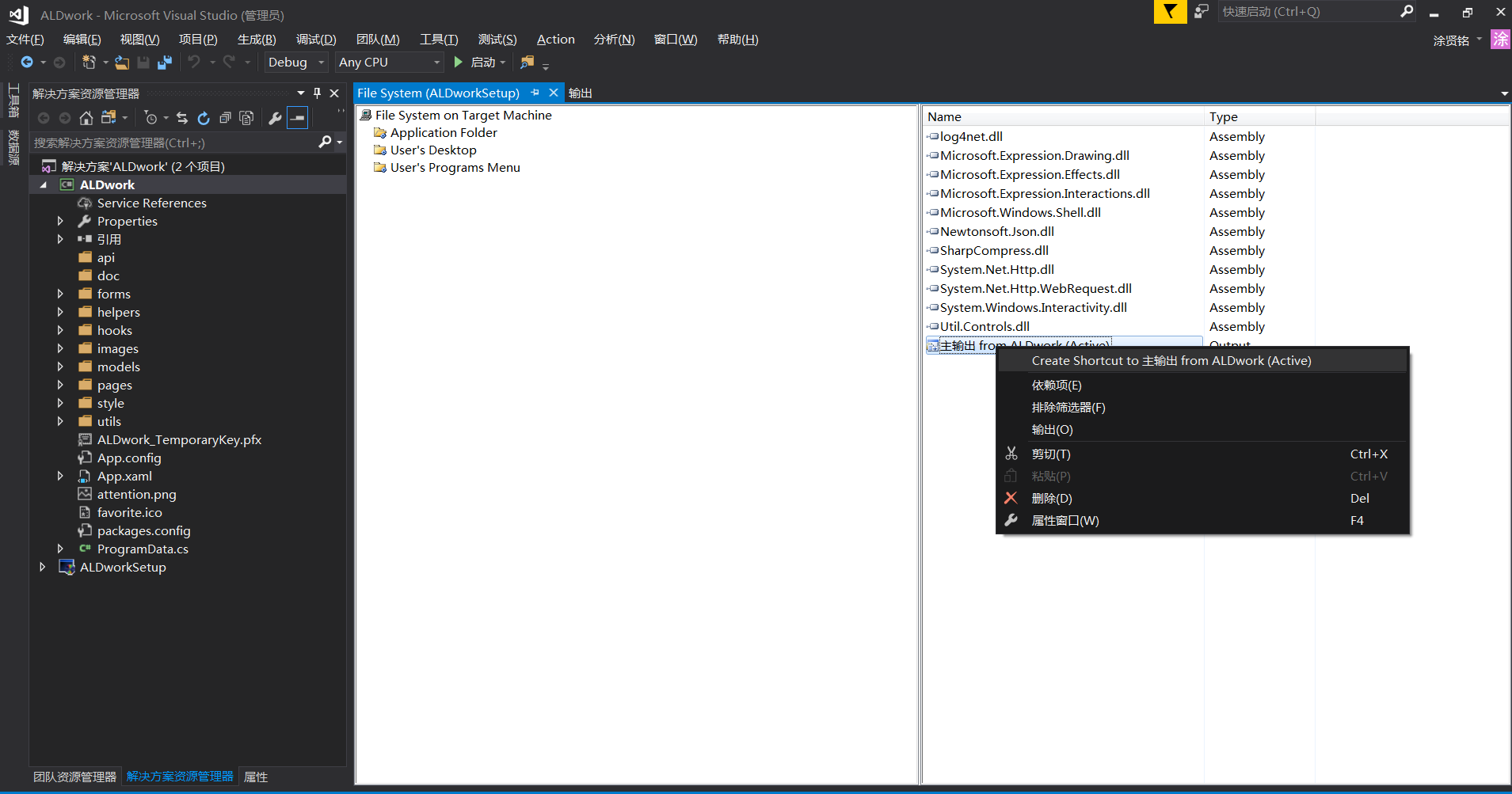1512x794 pixels.
Task: Select Newtonsoft.Json.dll in the file list
Action: click(x=996, y=231)
